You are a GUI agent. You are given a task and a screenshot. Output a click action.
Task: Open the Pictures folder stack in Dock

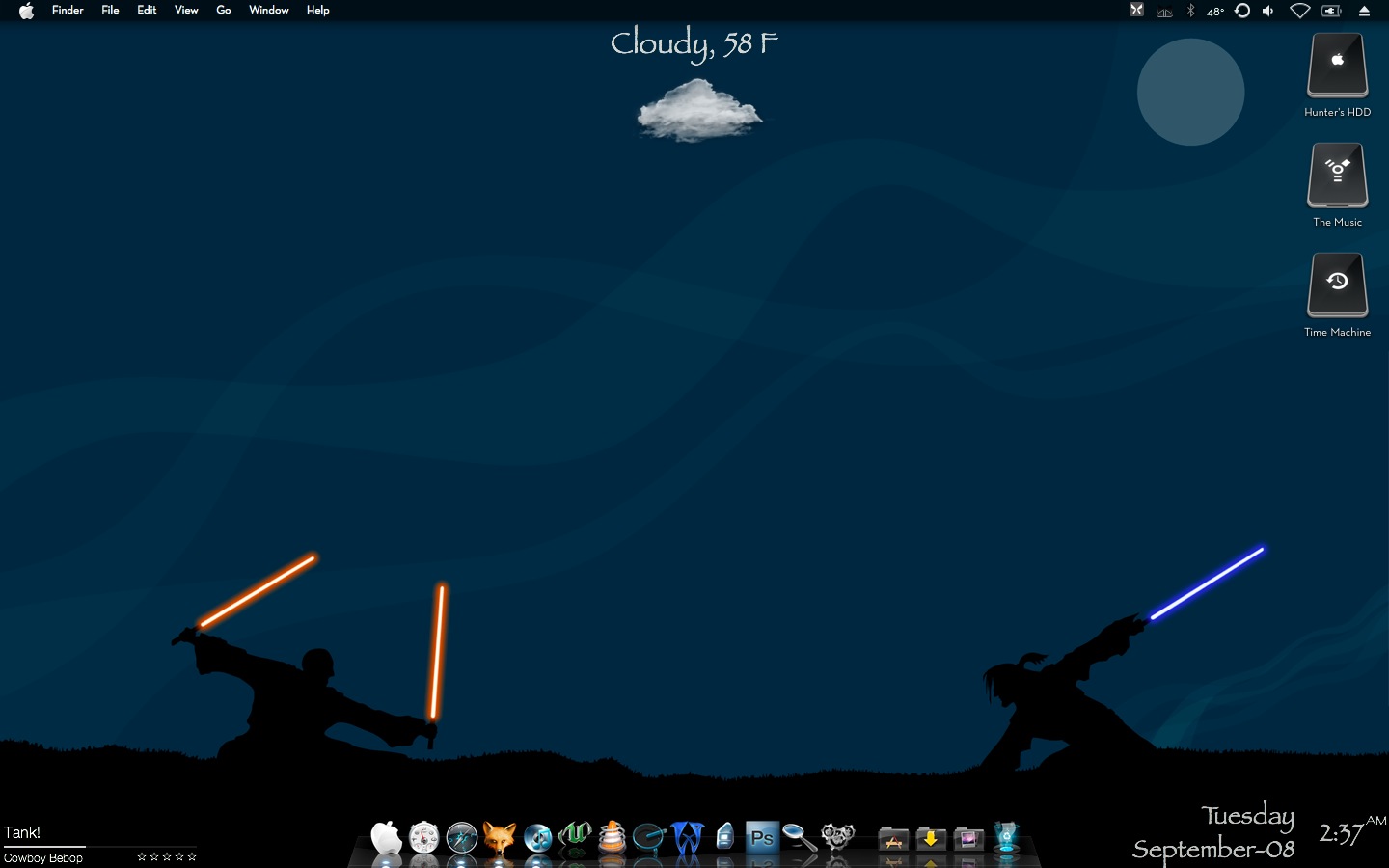coord(968,839)
